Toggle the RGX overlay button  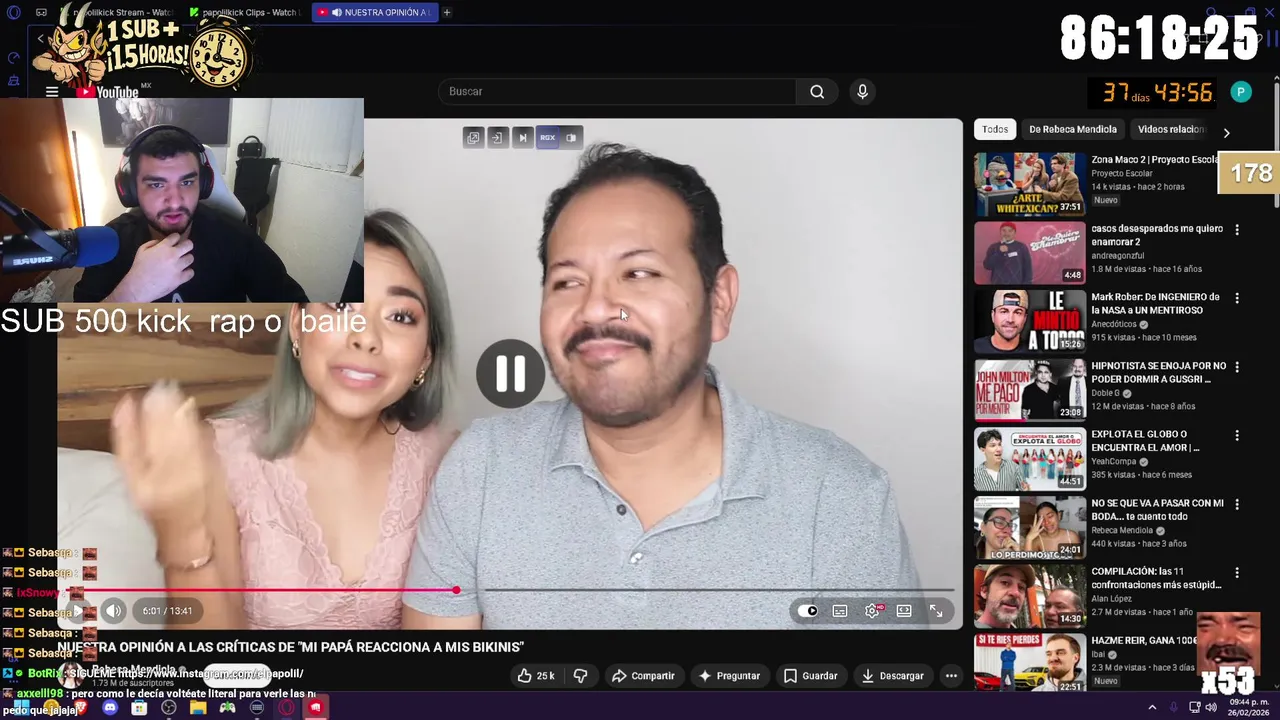547,138
